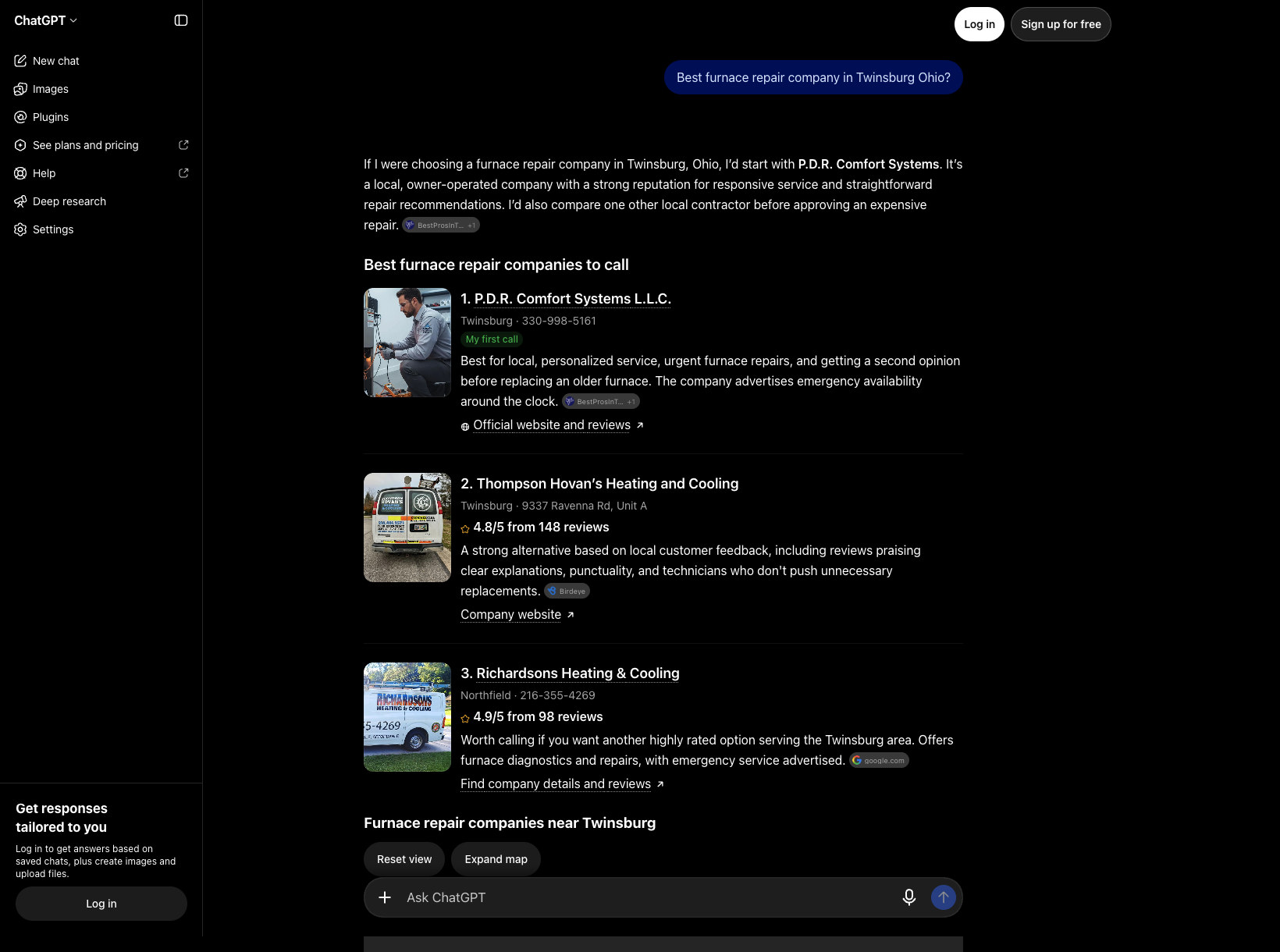
Task: Click the microphone dictation icon
Action: tap(909, 897)
